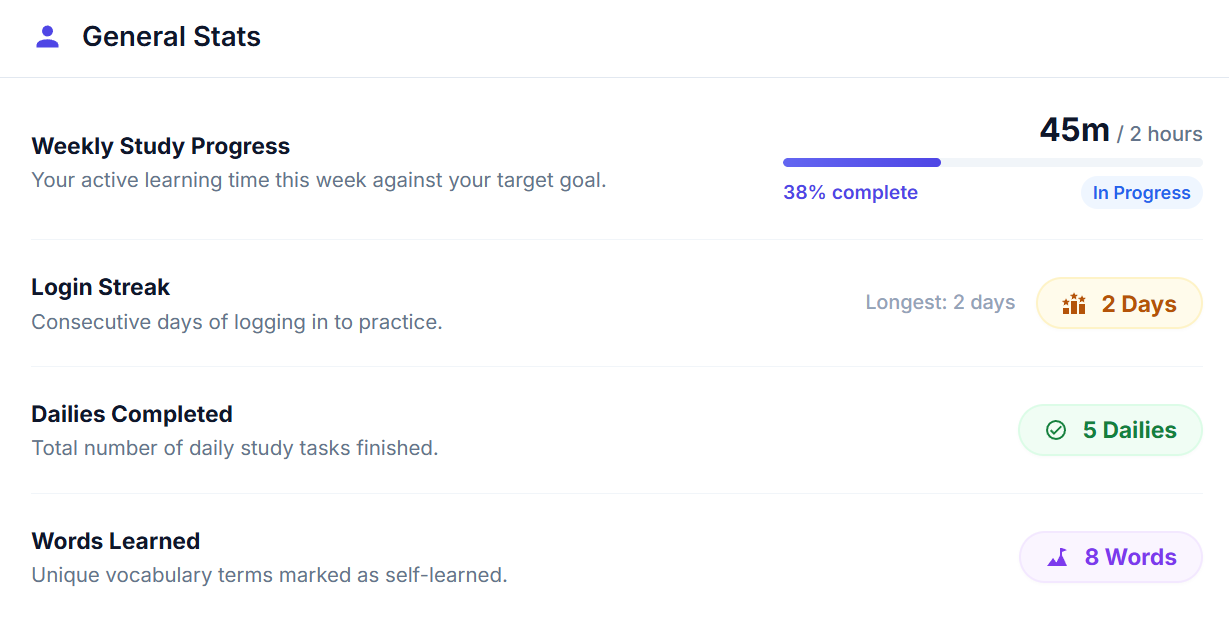Select the Weekly Study Progress title

coord(161,146)
